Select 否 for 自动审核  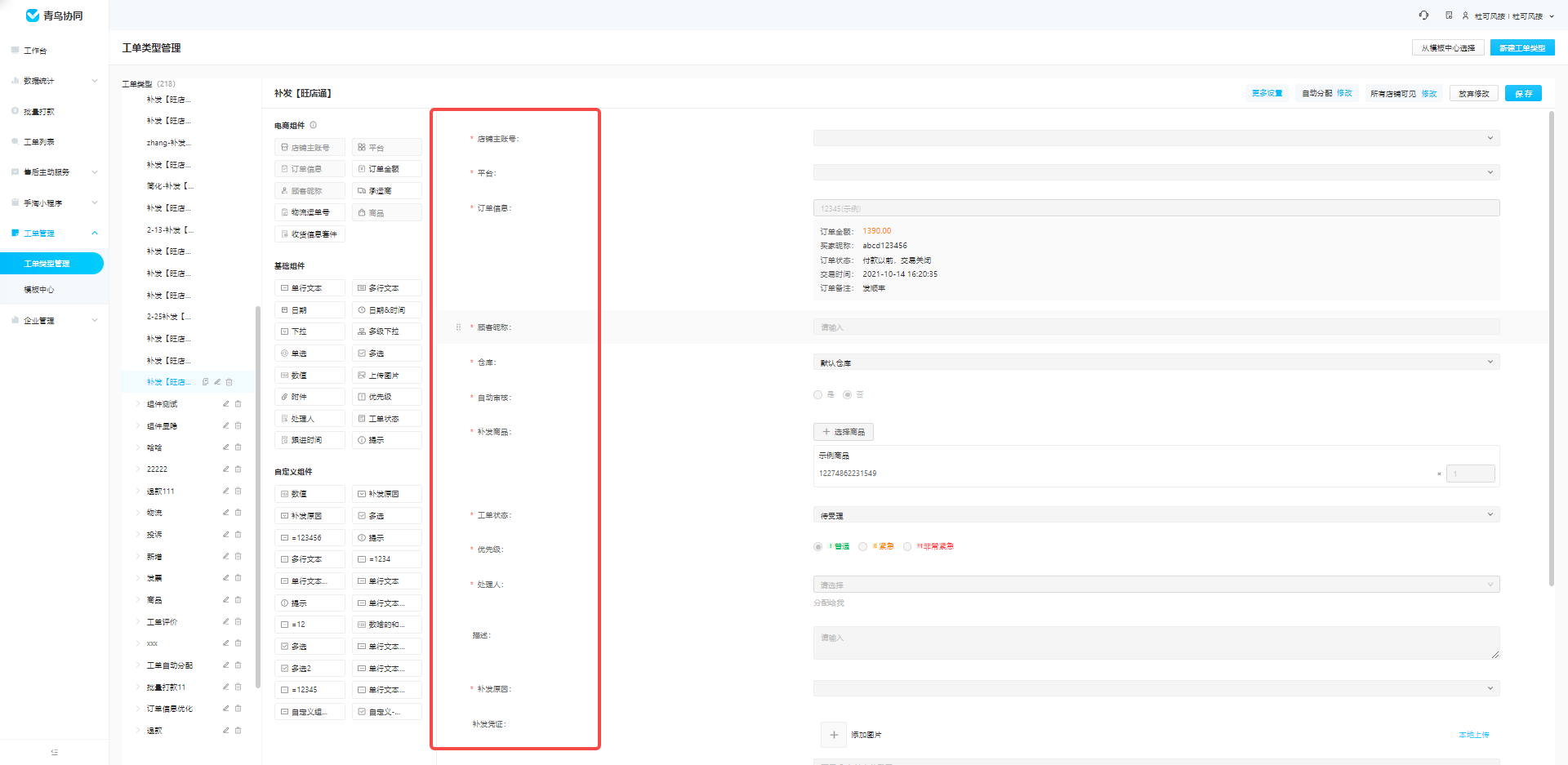coord(848,395)
